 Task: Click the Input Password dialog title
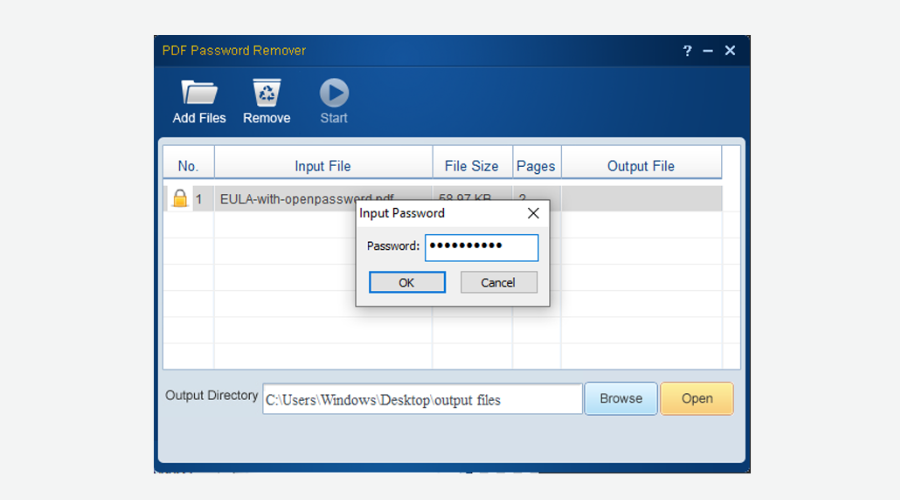click(402, 213)
